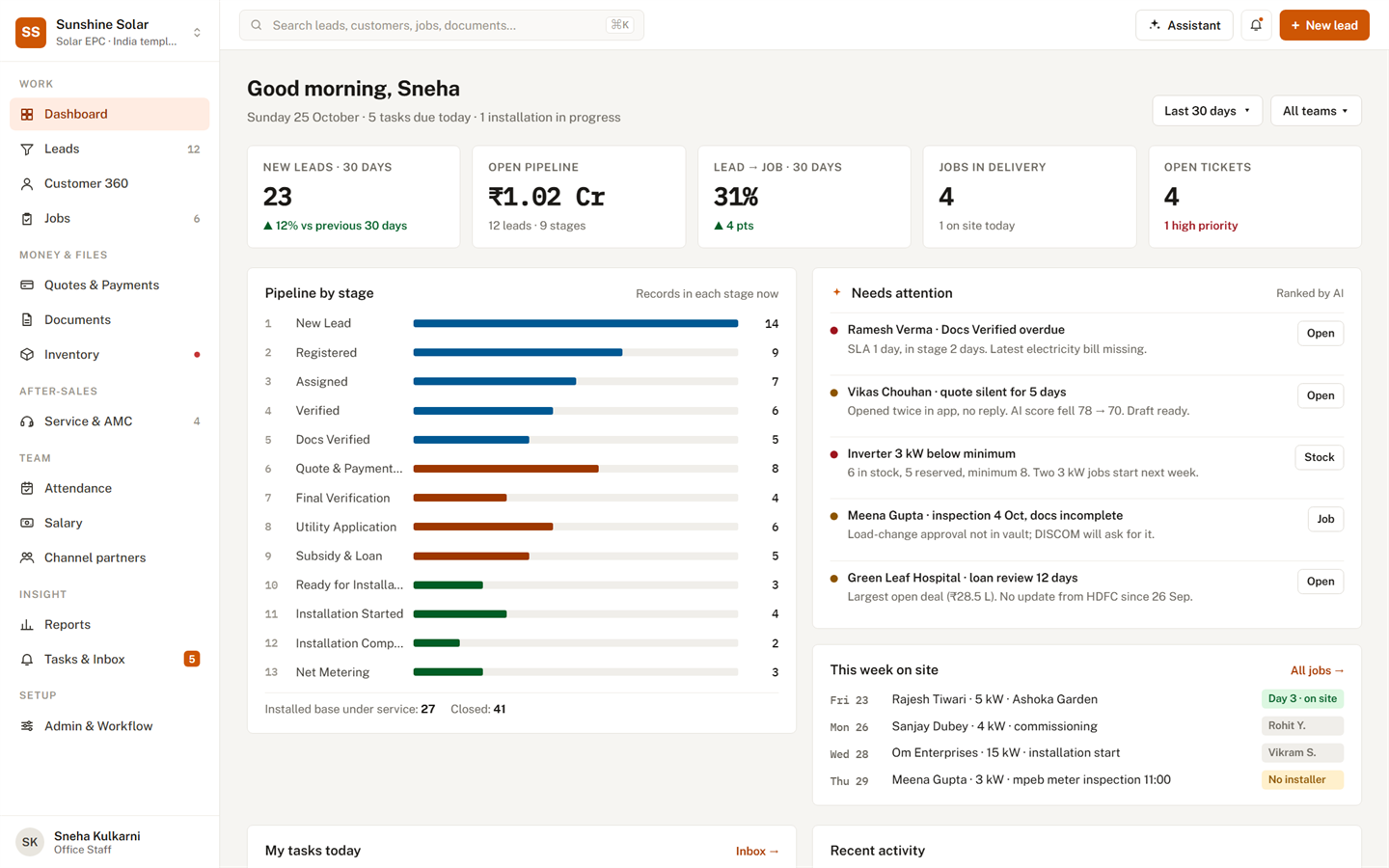Follow the All jobs link
This screenshot has width=1389, height=868.
click(x=1317, y=670)
